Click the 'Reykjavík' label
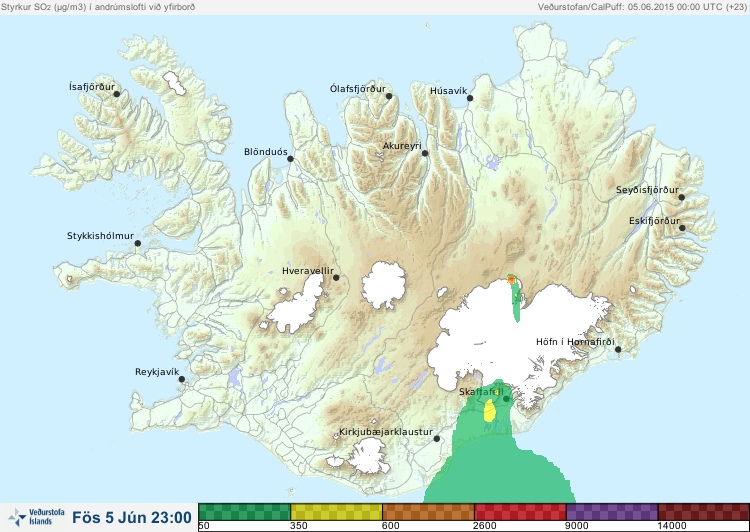The image size is (750, 532). 157,372
